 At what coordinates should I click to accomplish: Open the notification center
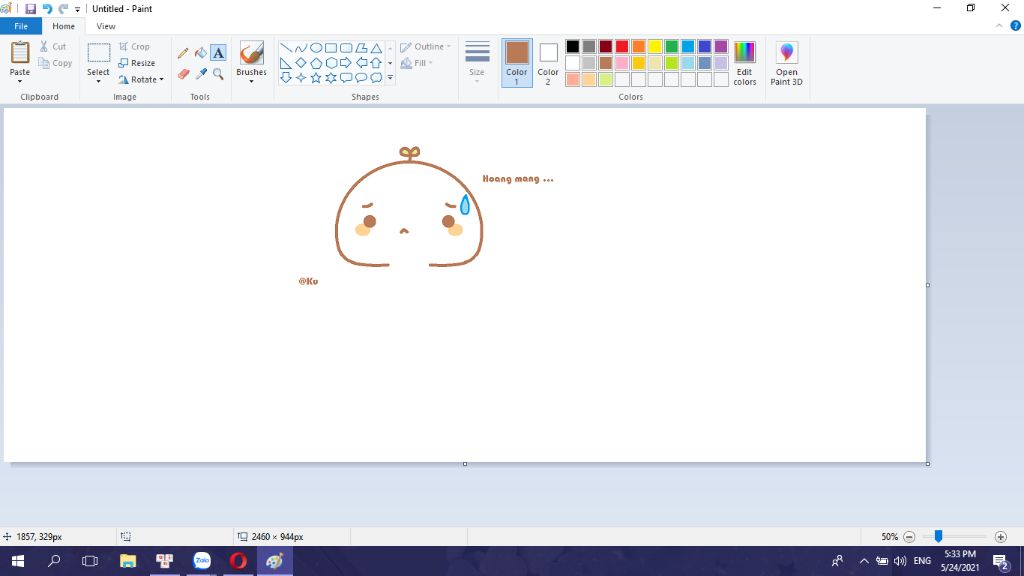[x=1000, y=561]
